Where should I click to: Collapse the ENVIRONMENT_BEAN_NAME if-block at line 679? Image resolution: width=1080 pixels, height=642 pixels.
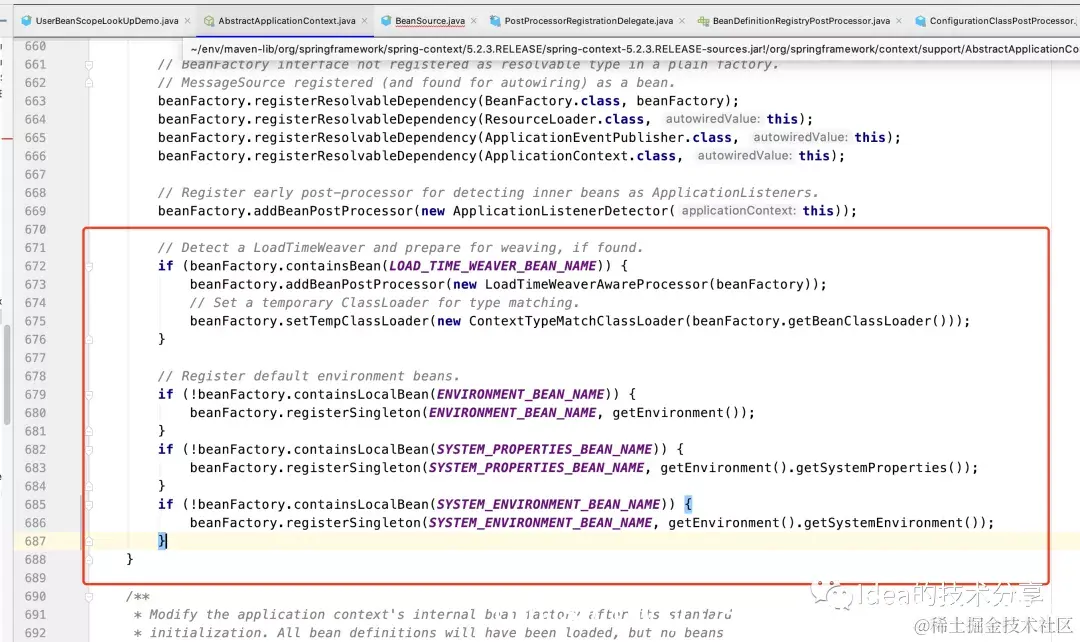pos(89,395)
